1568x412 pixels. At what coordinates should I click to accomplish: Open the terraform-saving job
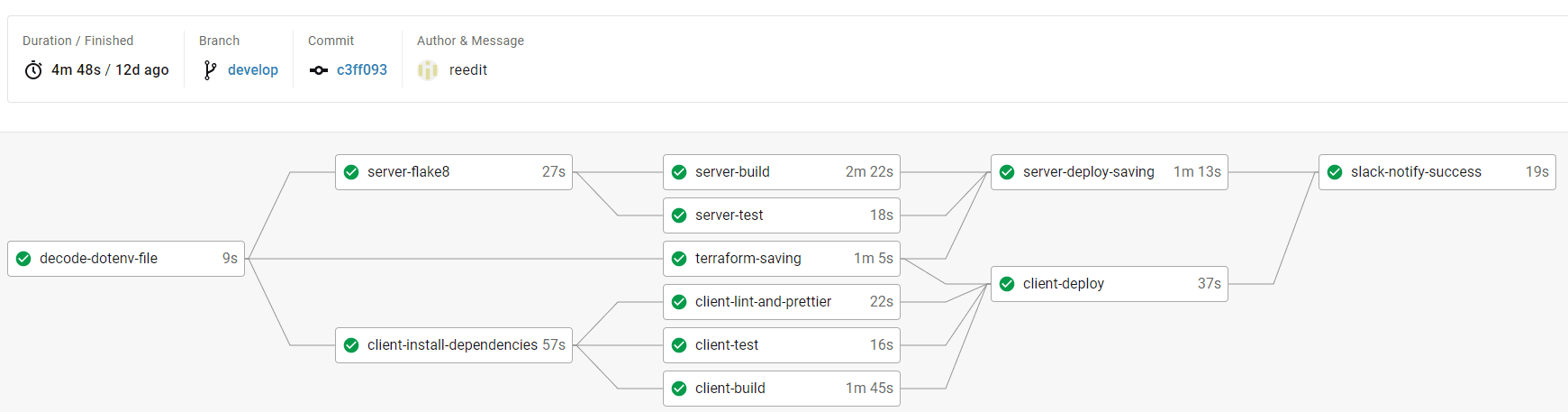coord(781,259)
